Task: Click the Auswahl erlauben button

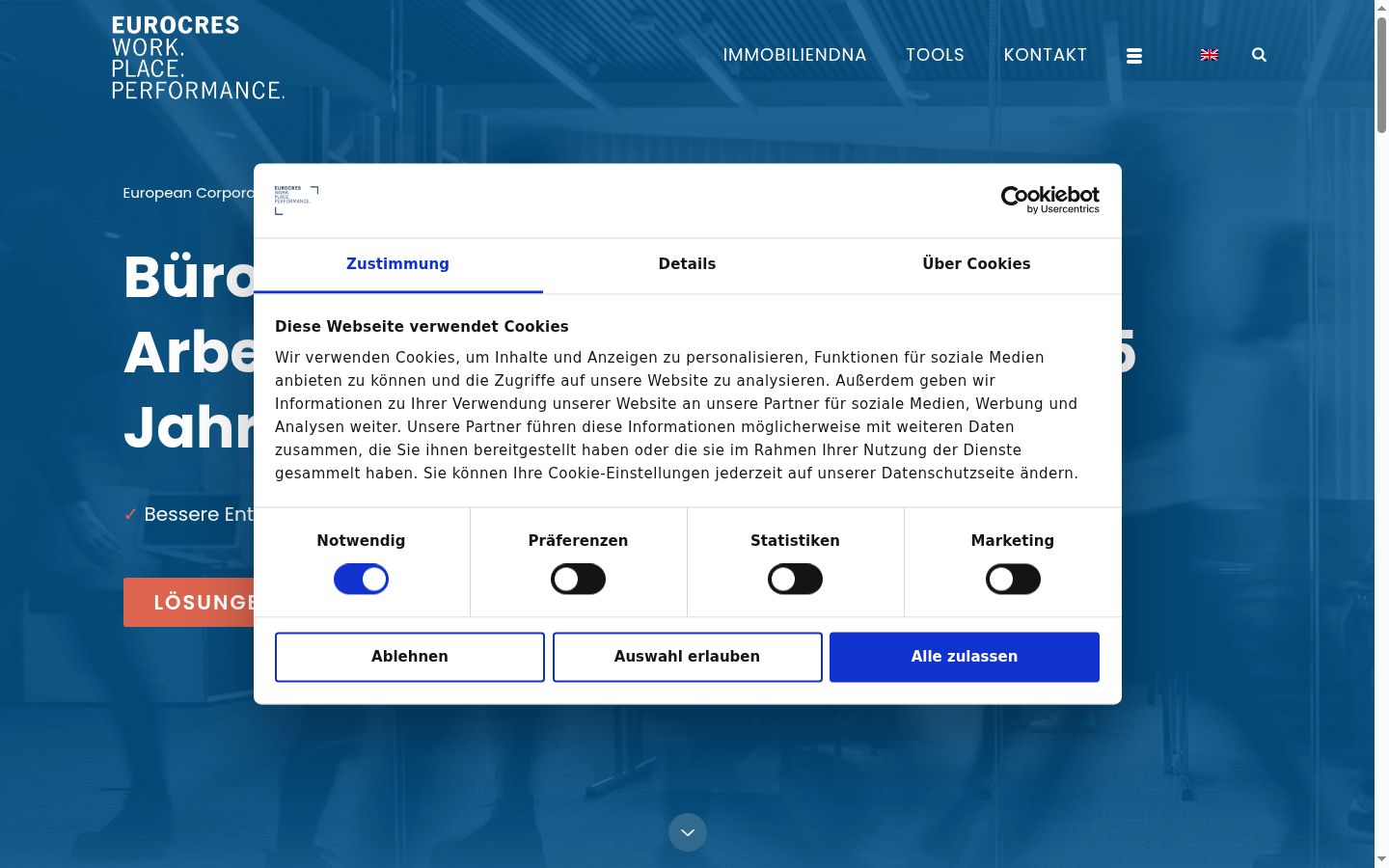Action: [x=688, y=657]
